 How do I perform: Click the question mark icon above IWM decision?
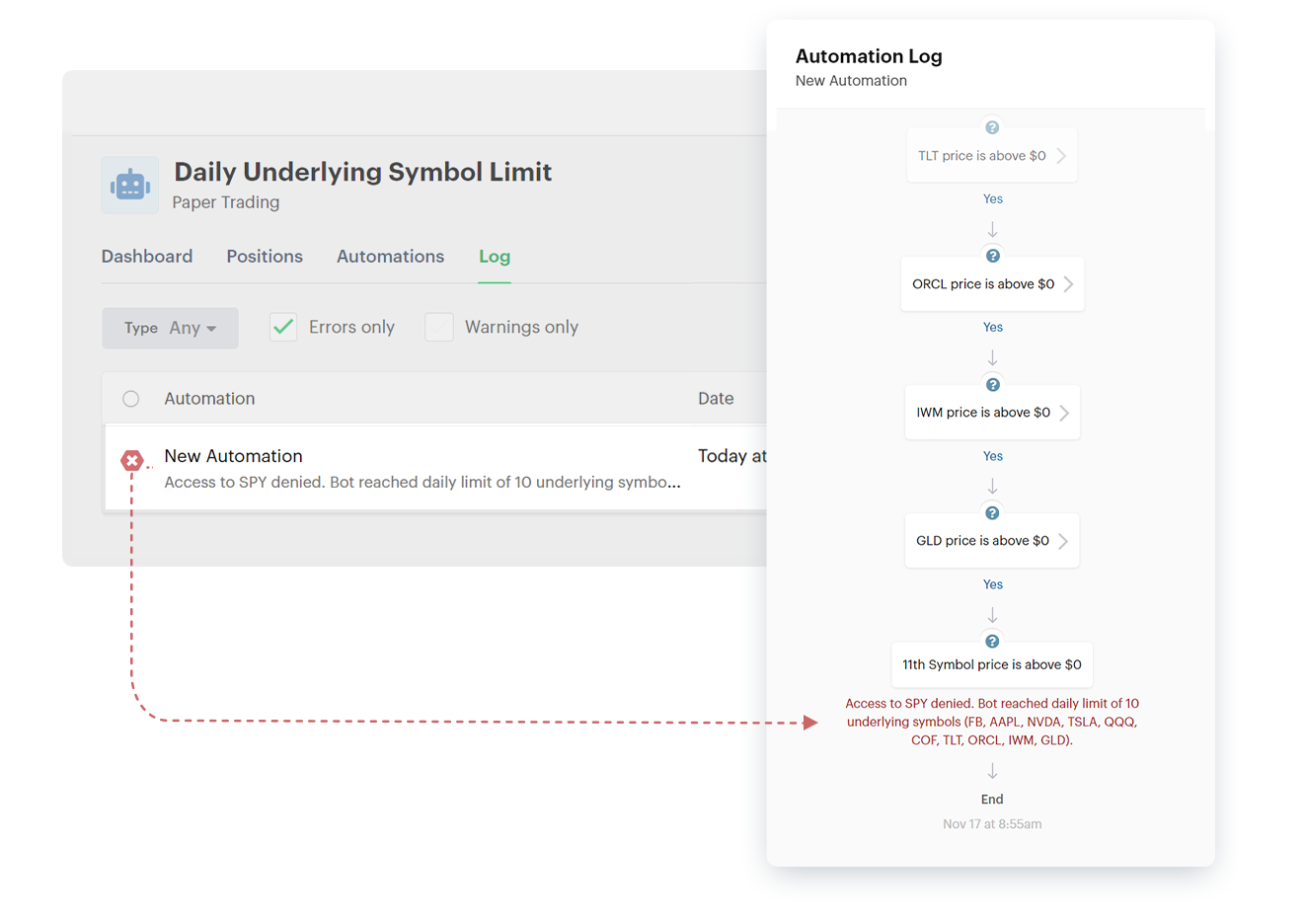(993, 385)
